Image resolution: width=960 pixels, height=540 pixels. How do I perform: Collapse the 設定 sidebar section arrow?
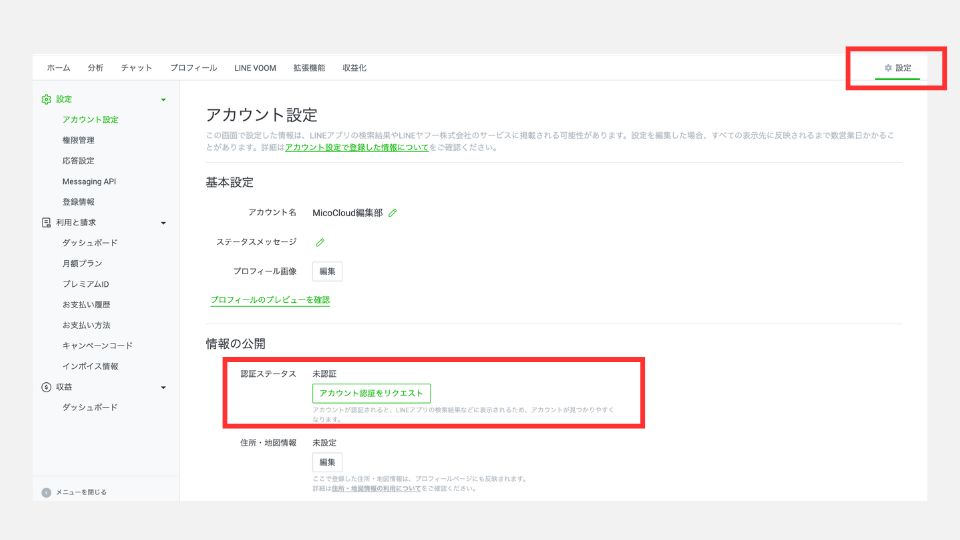[163, 100]
